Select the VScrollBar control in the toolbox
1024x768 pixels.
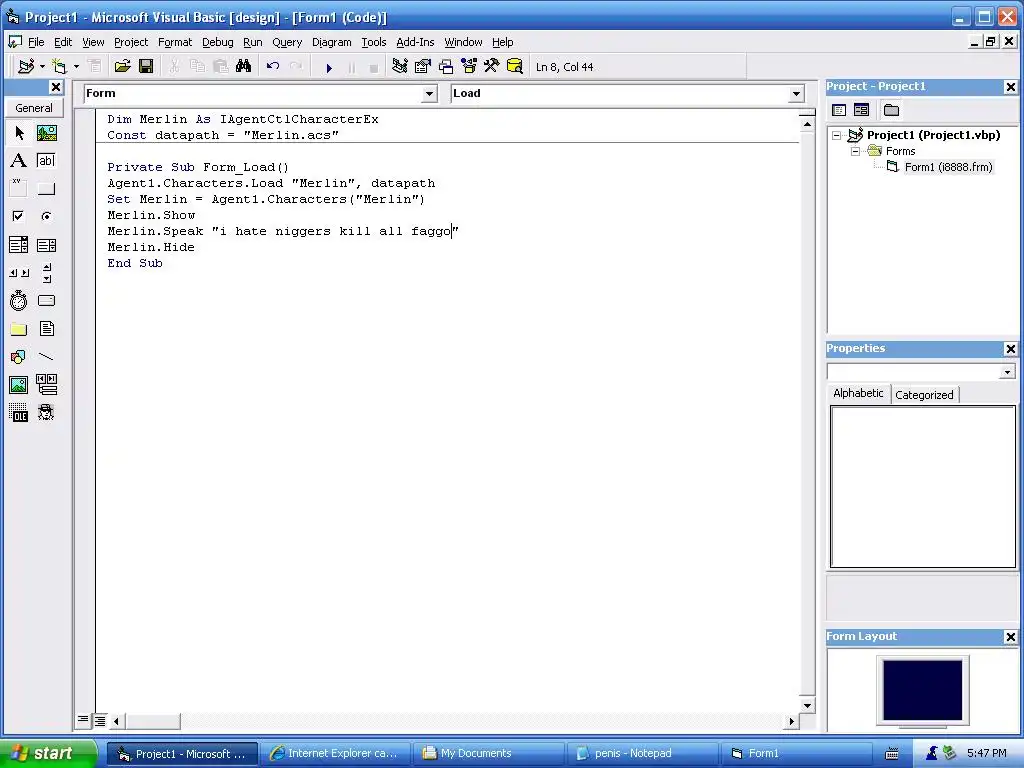coord(46,273)
